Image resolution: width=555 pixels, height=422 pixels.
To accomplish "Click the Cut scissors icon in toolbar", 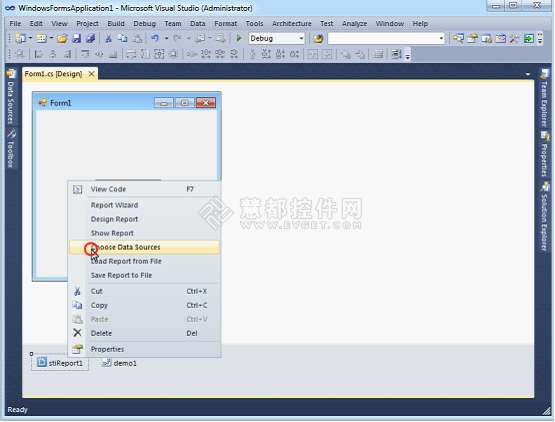I will tap(109, 39).
